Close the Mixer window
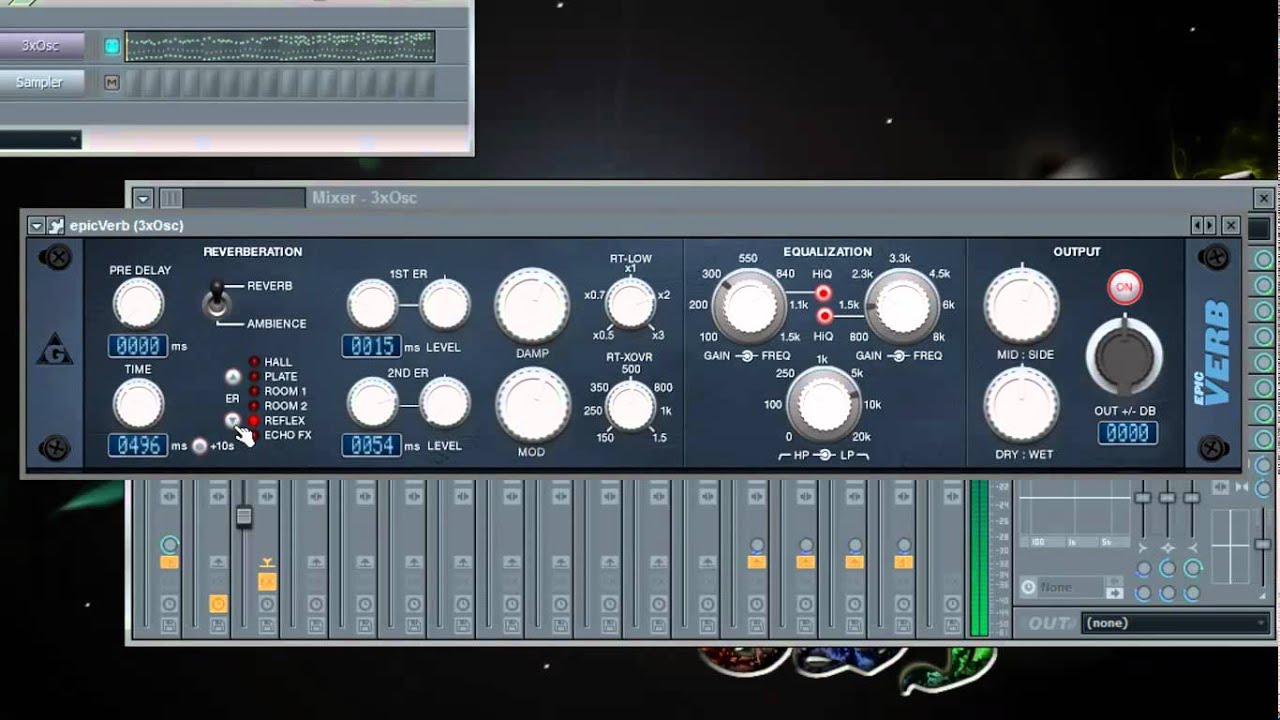1280x720 pixels. 1264,198
